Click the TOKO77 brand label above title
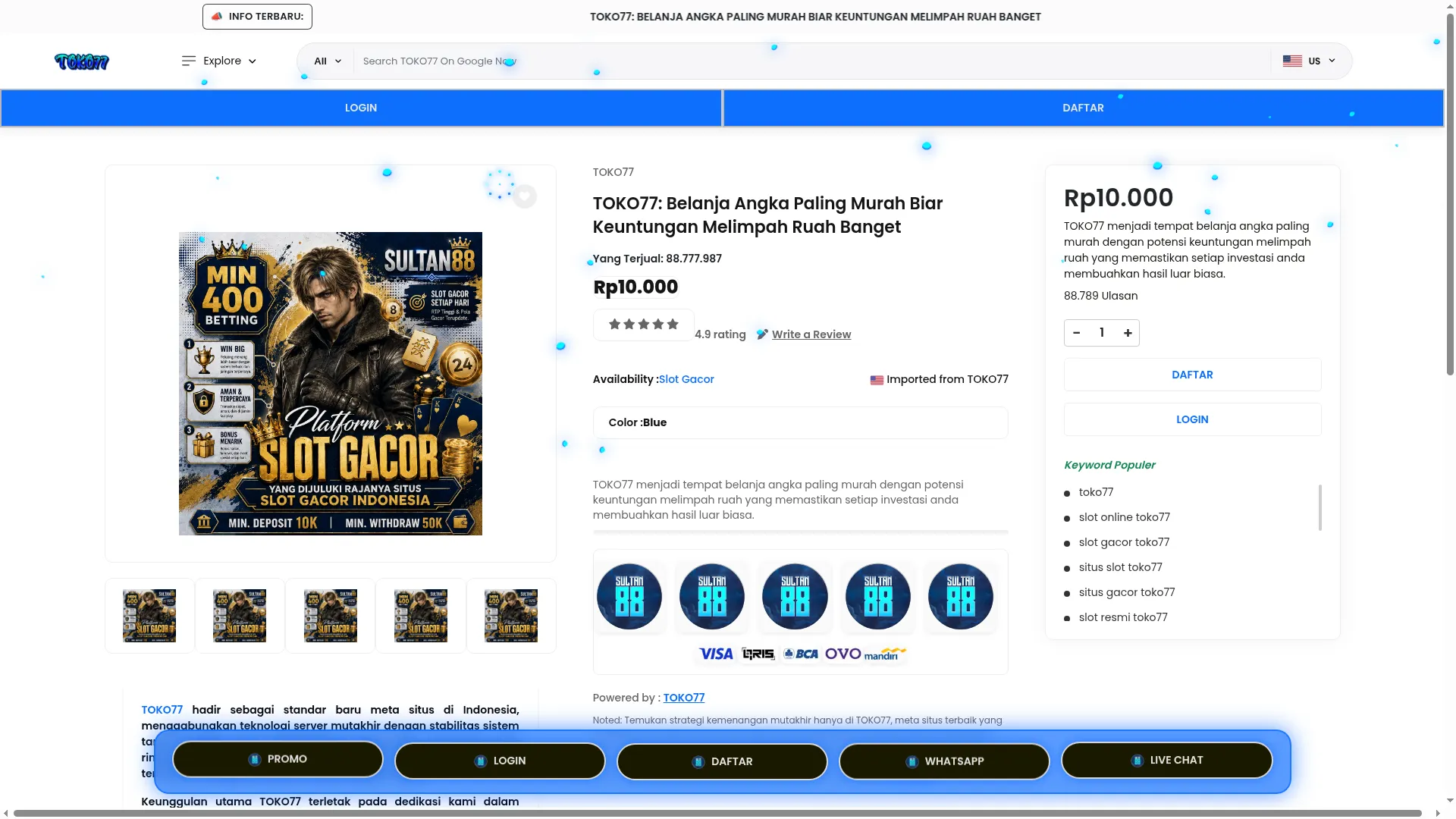1456x819 pixels. point(613,172)
